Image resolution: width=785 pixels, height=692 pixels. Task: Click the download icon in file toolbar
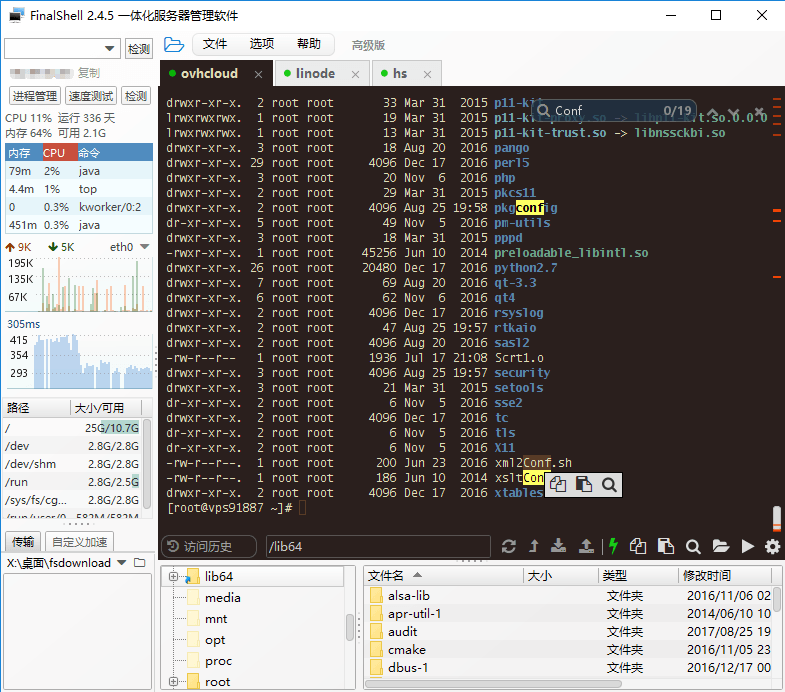[560, 546]
